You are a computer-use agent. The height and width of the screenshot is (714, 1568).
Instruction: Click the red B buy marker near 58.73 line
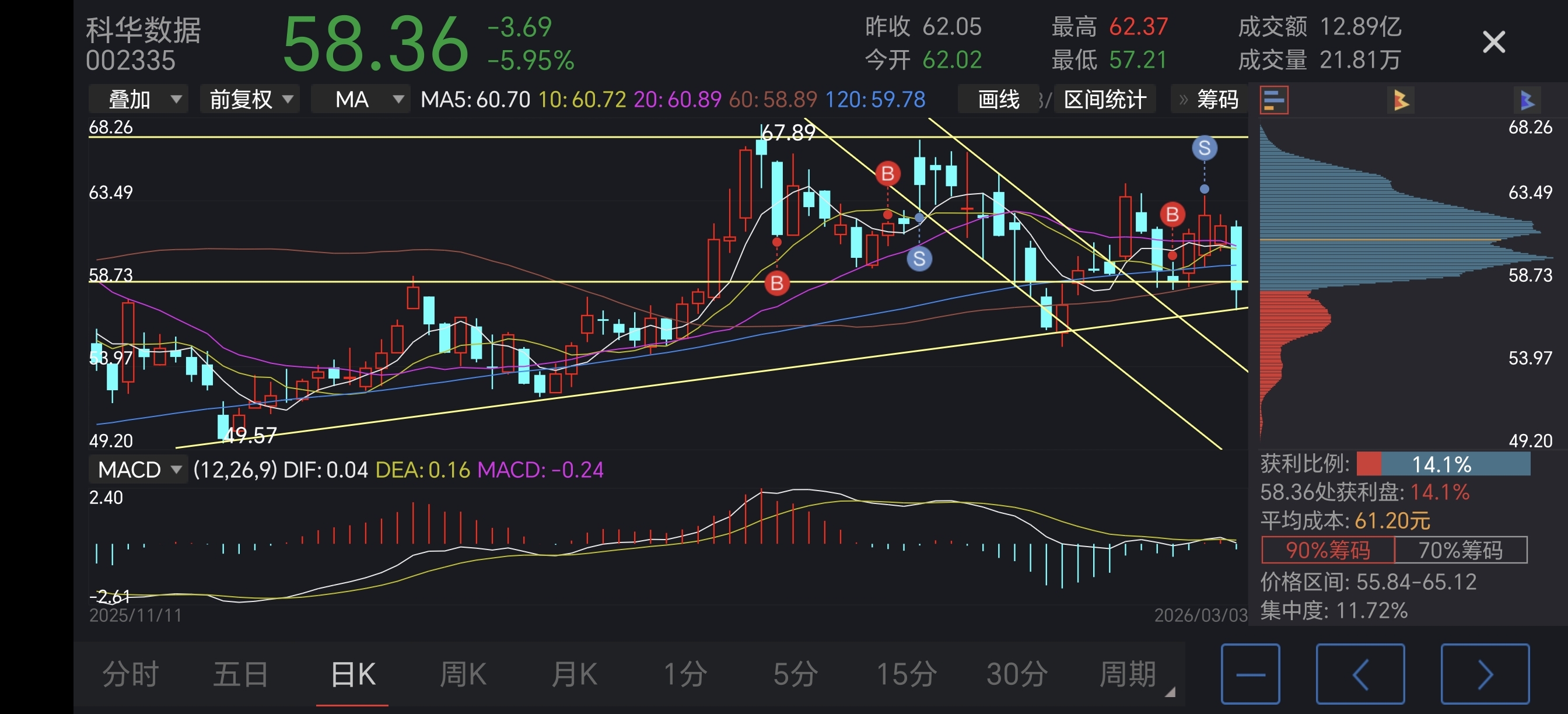click(x=776, y=283)
